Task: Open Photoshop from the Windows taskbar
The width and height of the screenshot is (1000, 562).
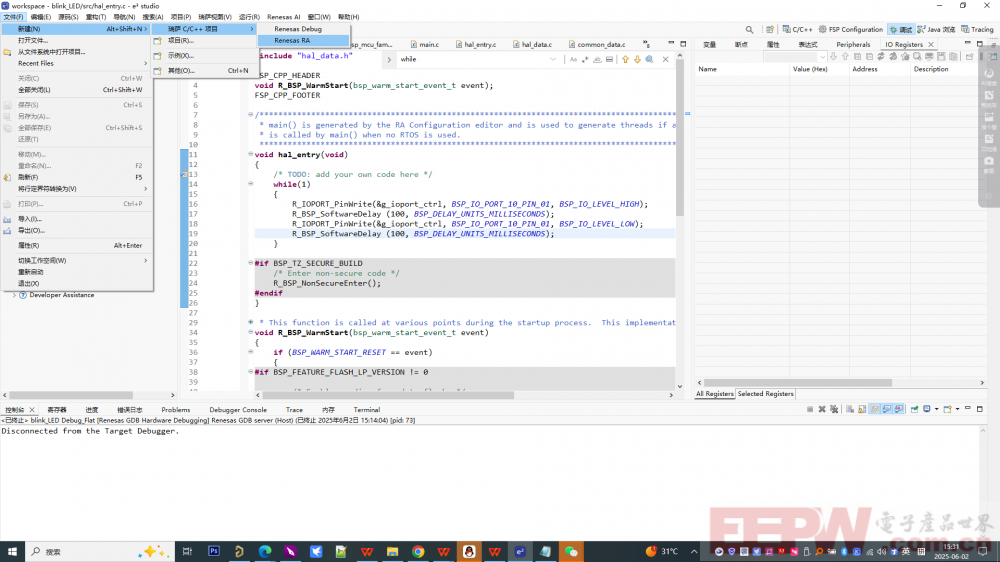Action: (x=214, y=552)
